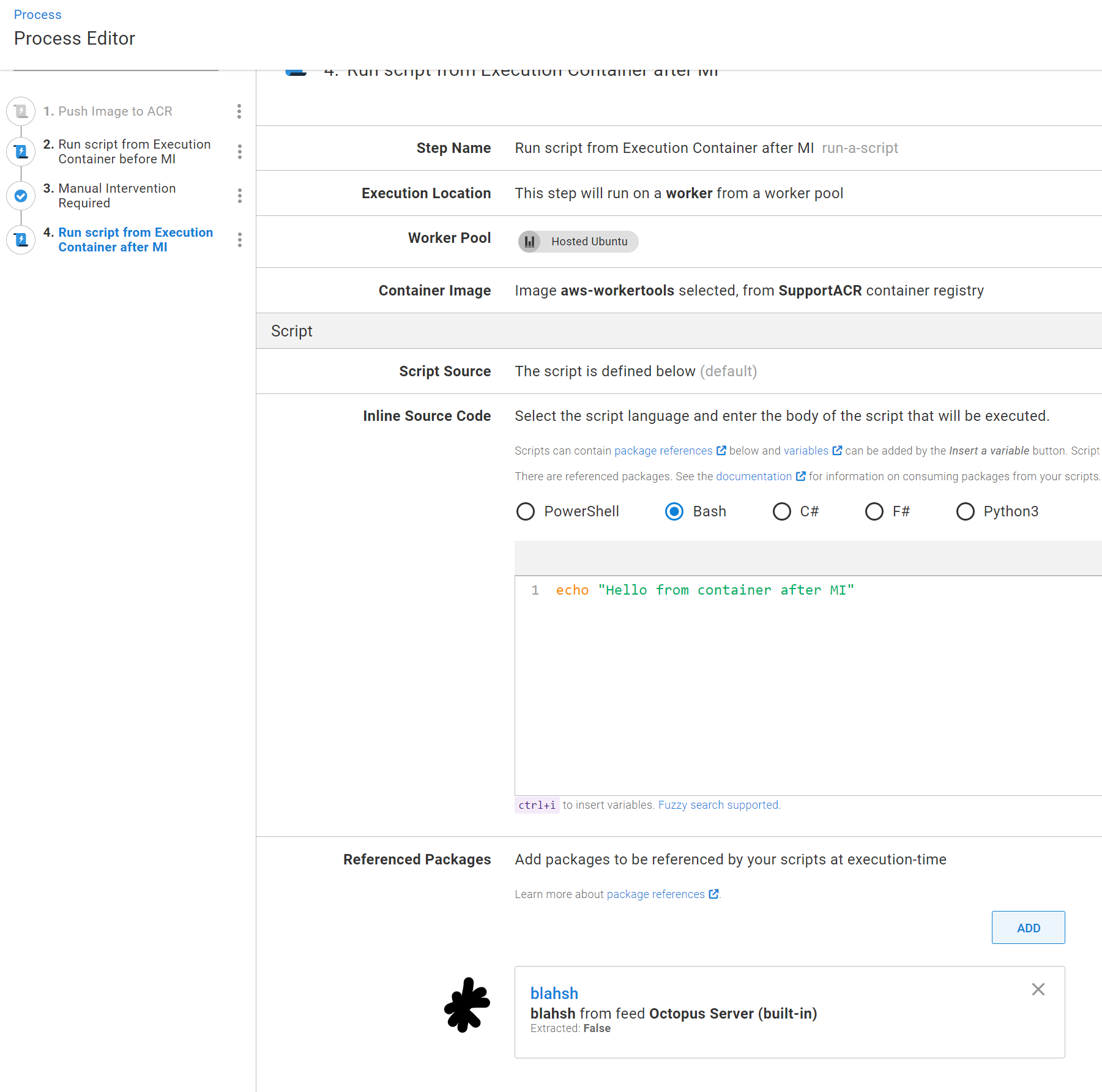Switch script language to F#

[874, 511]
